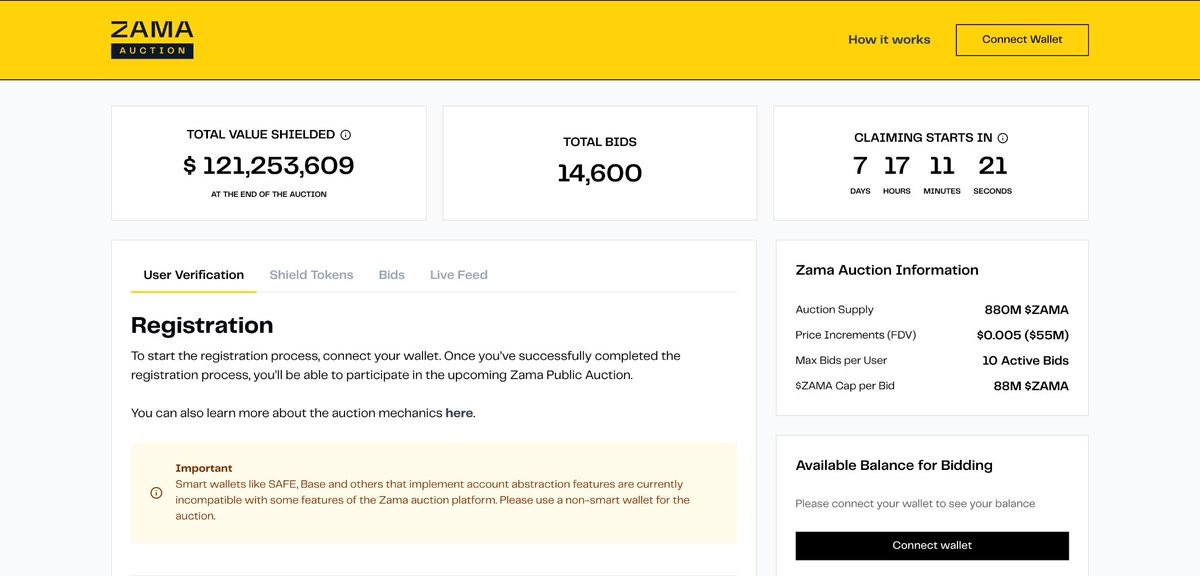The image size is (1200, 576).
Task: Click the Auction Supply 880M $ZAMA row
Action: 931,310
